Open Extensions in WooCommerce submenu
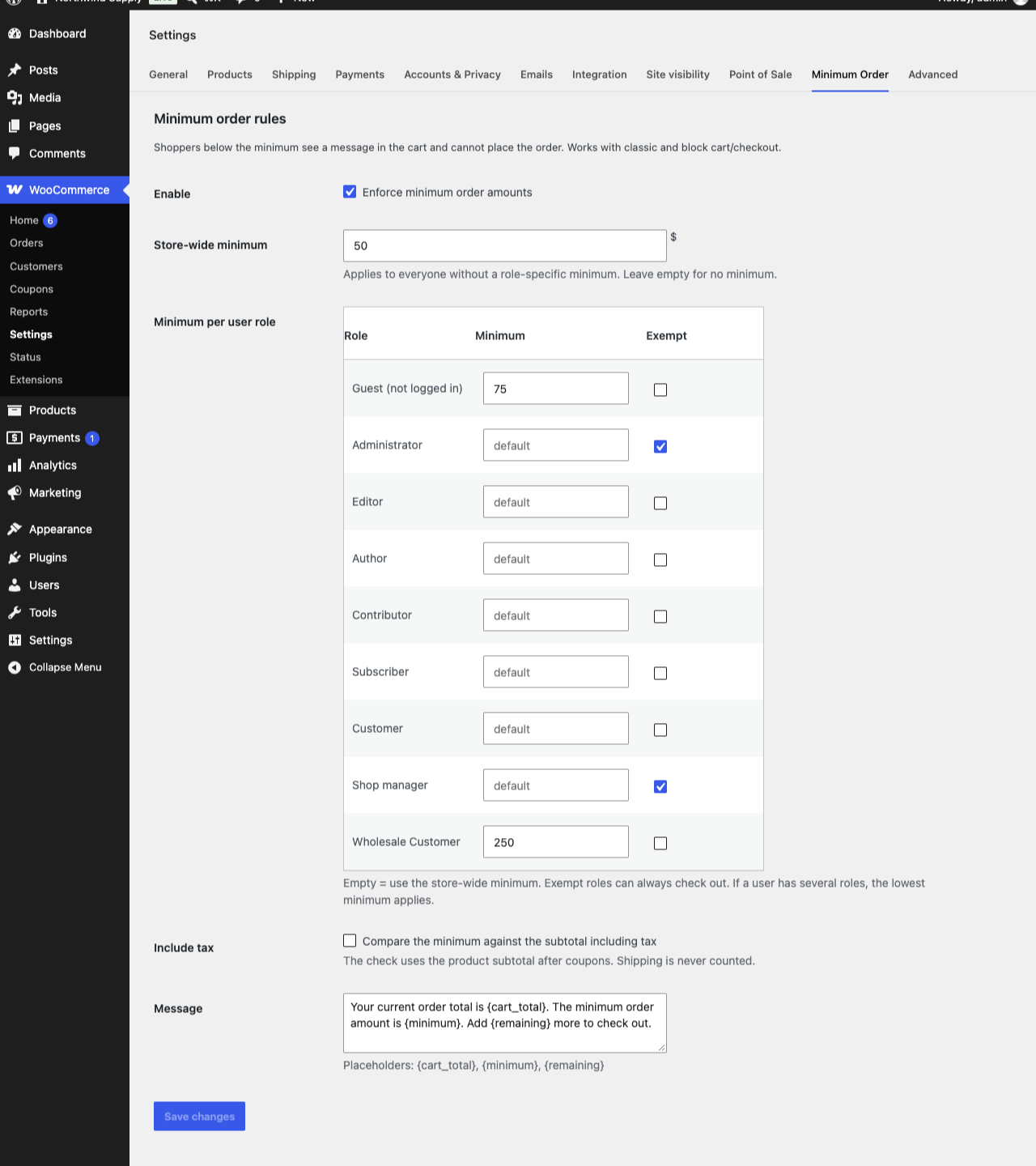1036x1166 pixels. pyautogui.click(x=36, y=380)
